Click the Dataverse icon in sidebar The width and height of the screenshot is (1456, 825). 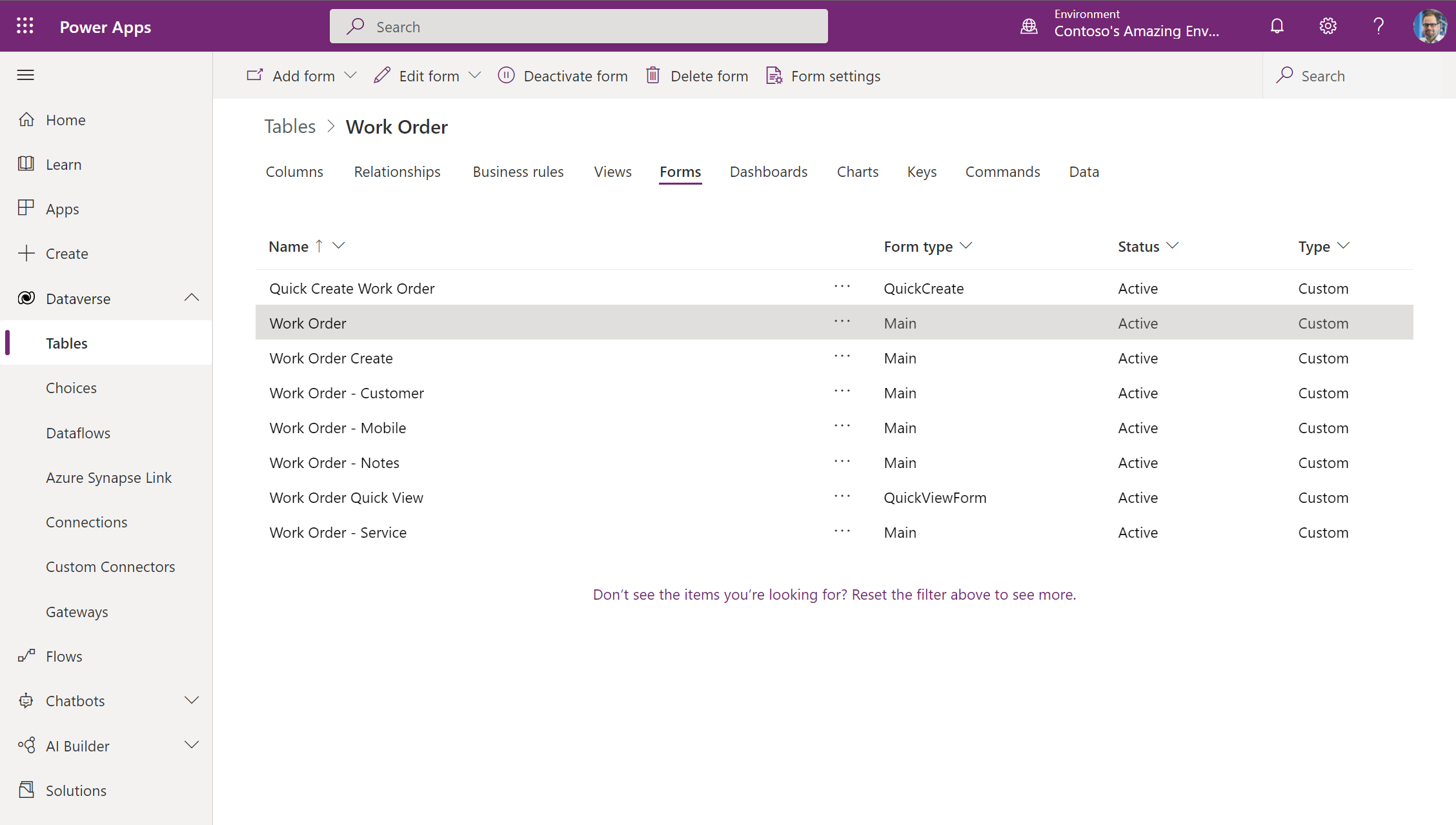(26, 298)
